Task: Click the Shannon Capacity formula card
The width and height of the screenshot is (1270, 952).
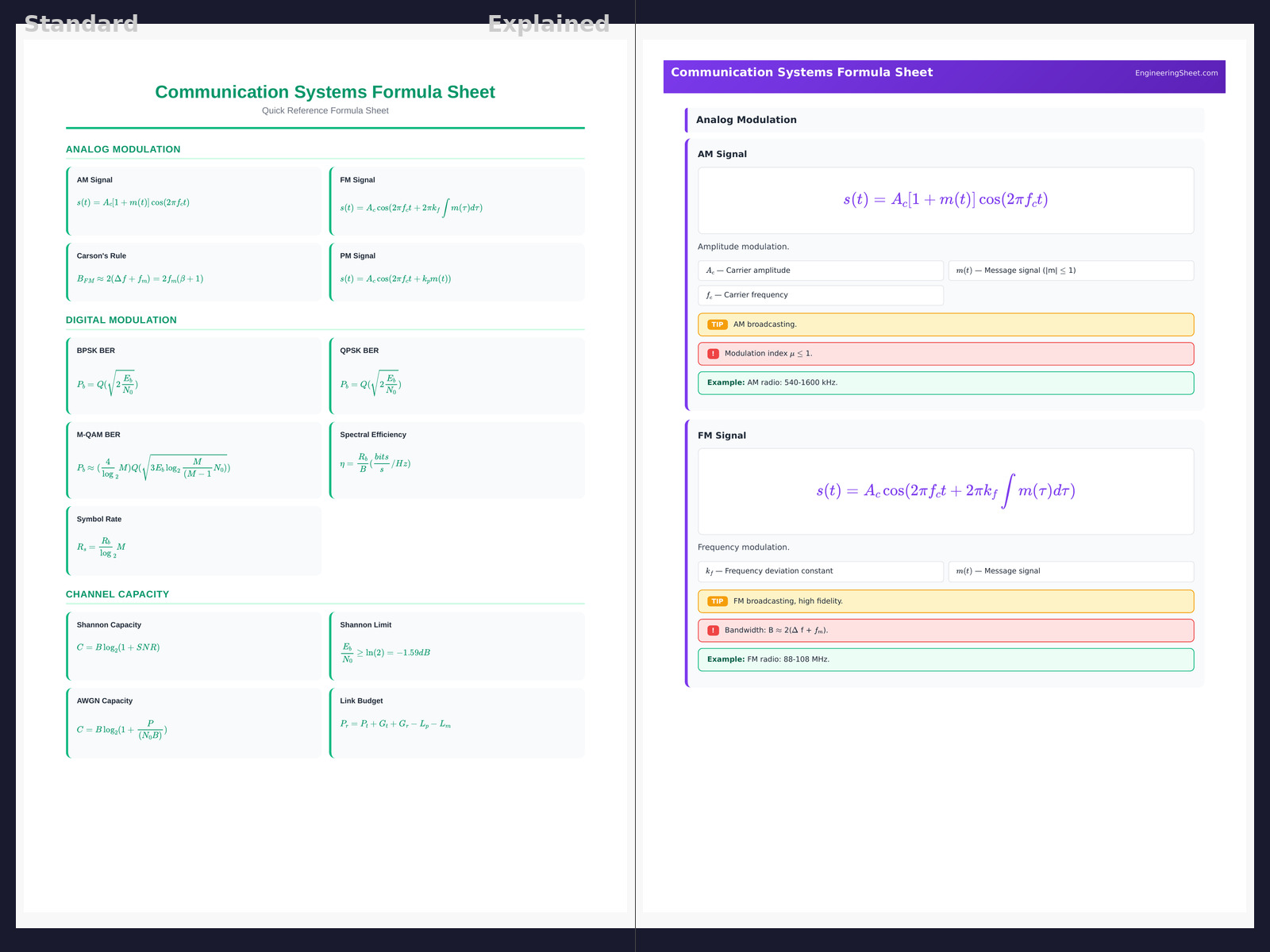Action: 194,646
